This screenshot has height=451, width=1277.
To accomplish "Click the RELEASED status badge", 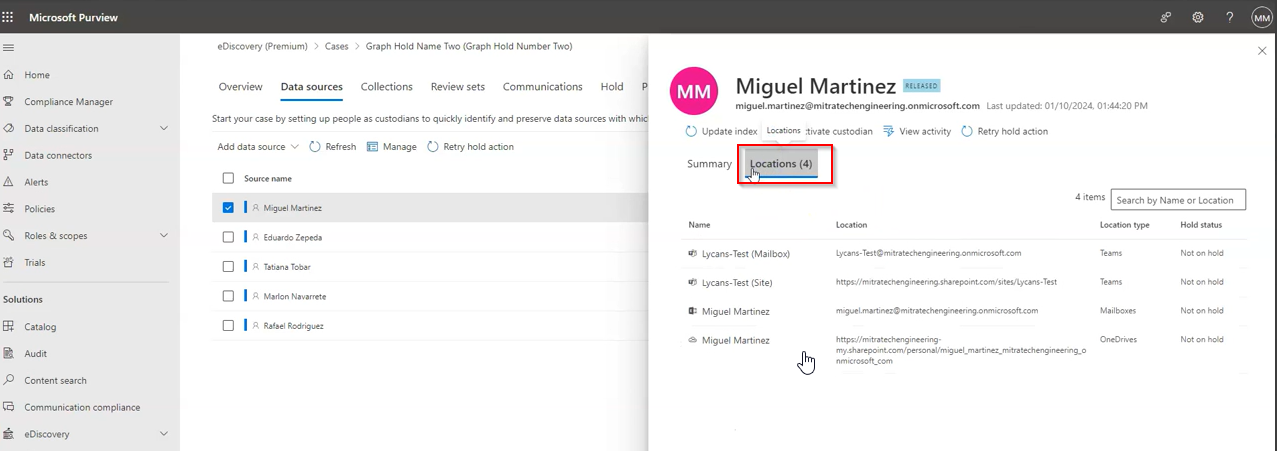I will 921,86.
